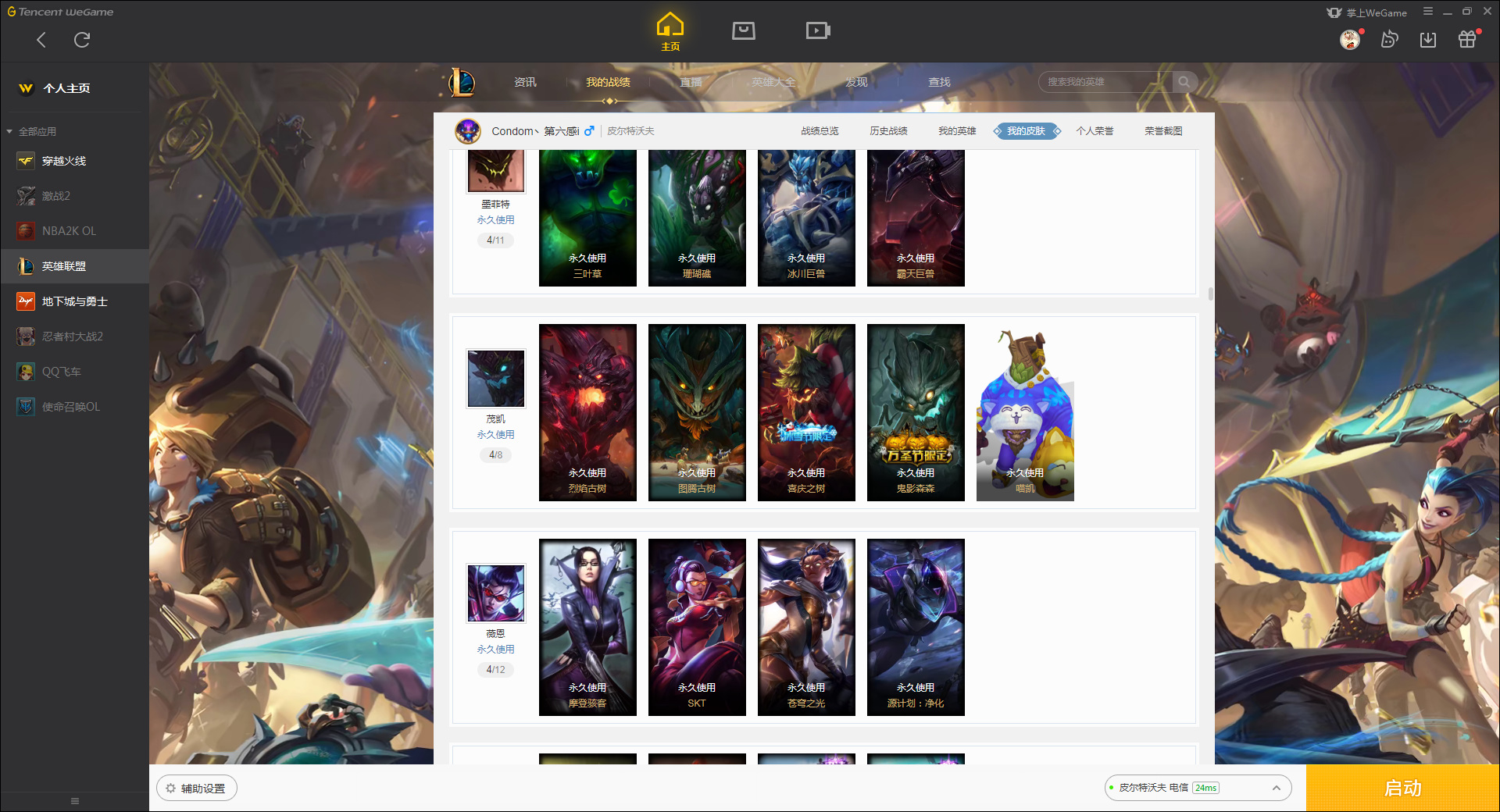Select 激战2 game in sidebar
Screen dimensions: 1500x812
pyautogui.click(x=74, y=196)
